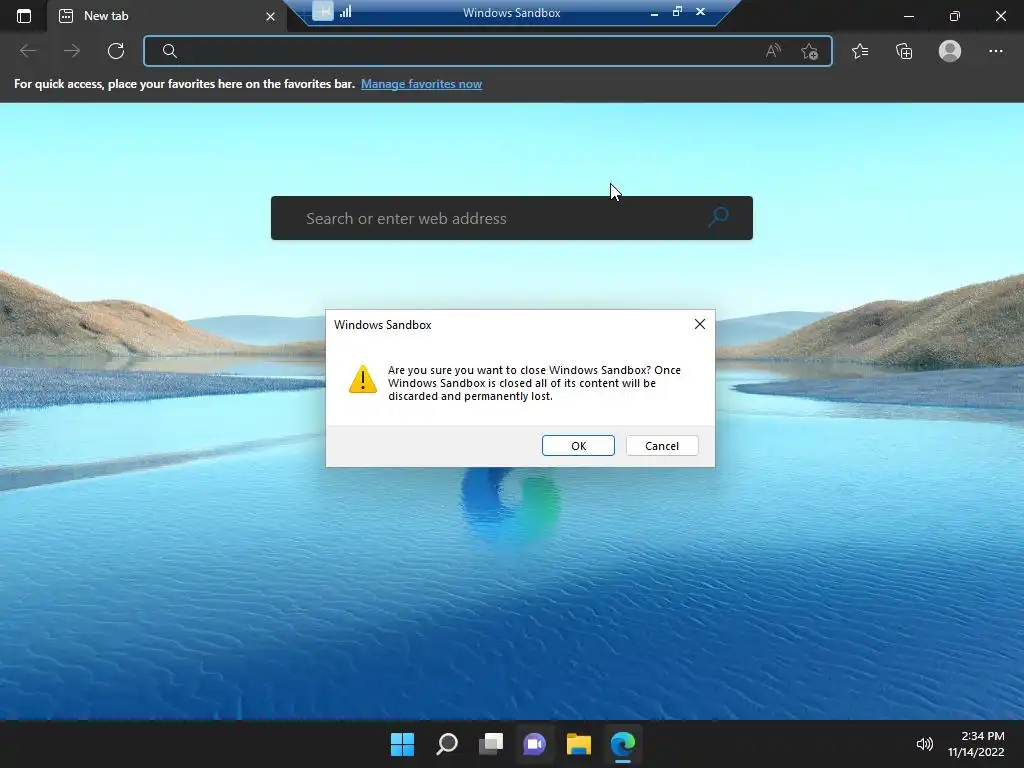Screen dimensions: 1024x768
Task: Click the pin icon on the connection bar
Action: click(323, 11)
